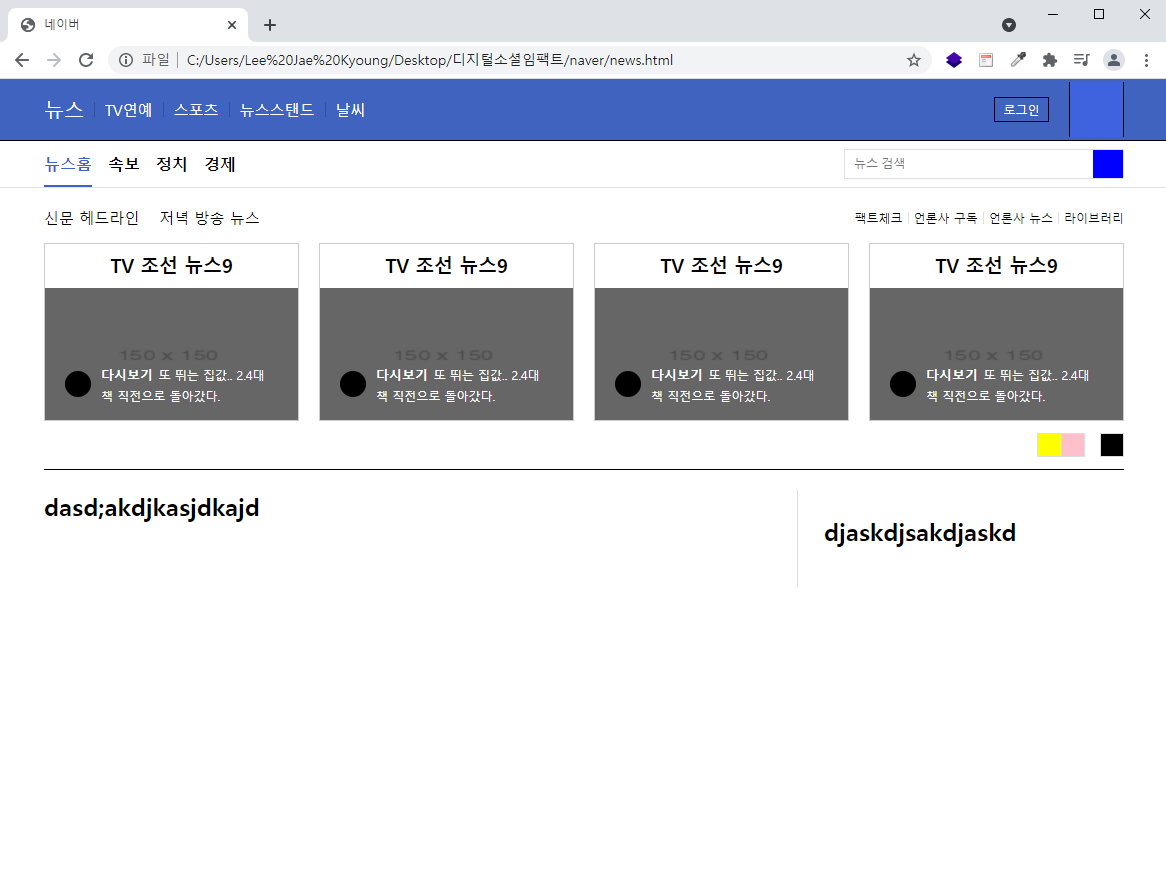Viewport: 1166px width, 884px height.
Task: Select the 뉴스홈 tab
Action: coord(68,164)
